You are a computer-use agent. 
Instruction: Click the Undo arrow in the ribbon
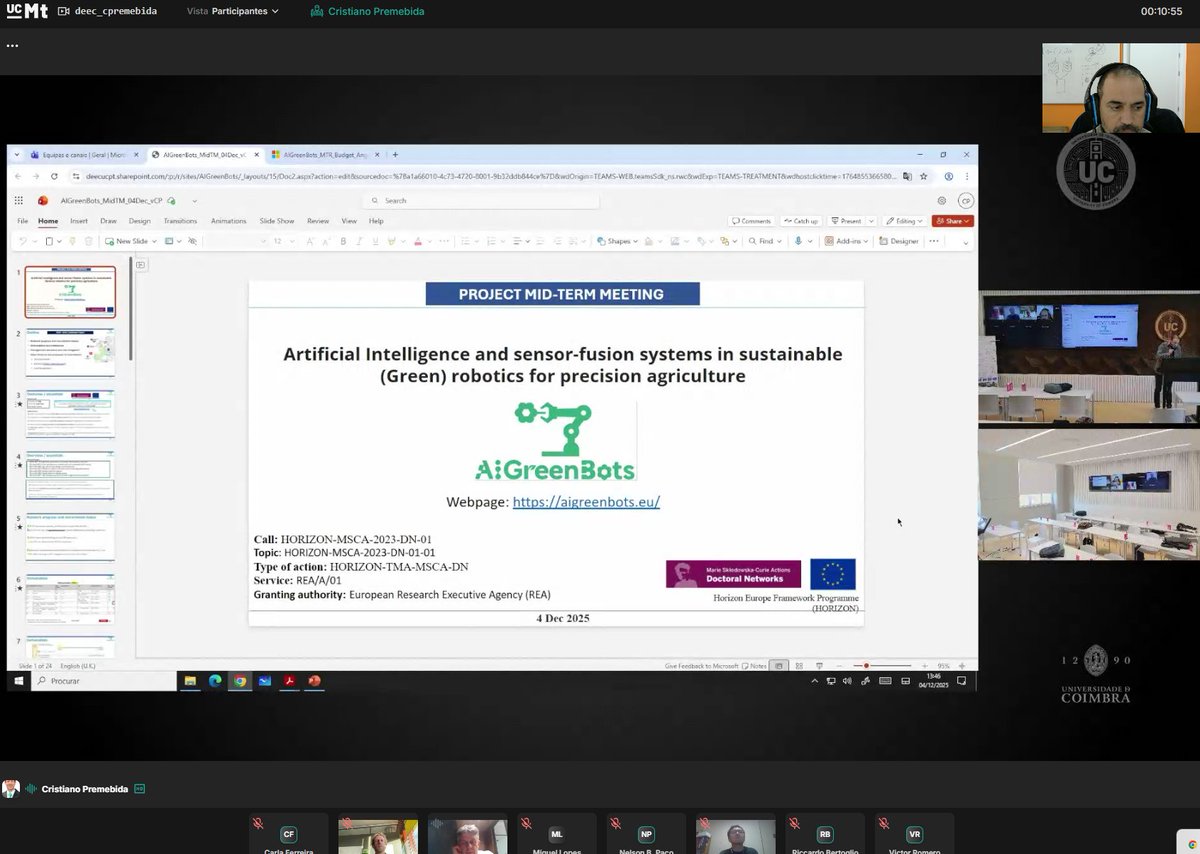(22, 241)
